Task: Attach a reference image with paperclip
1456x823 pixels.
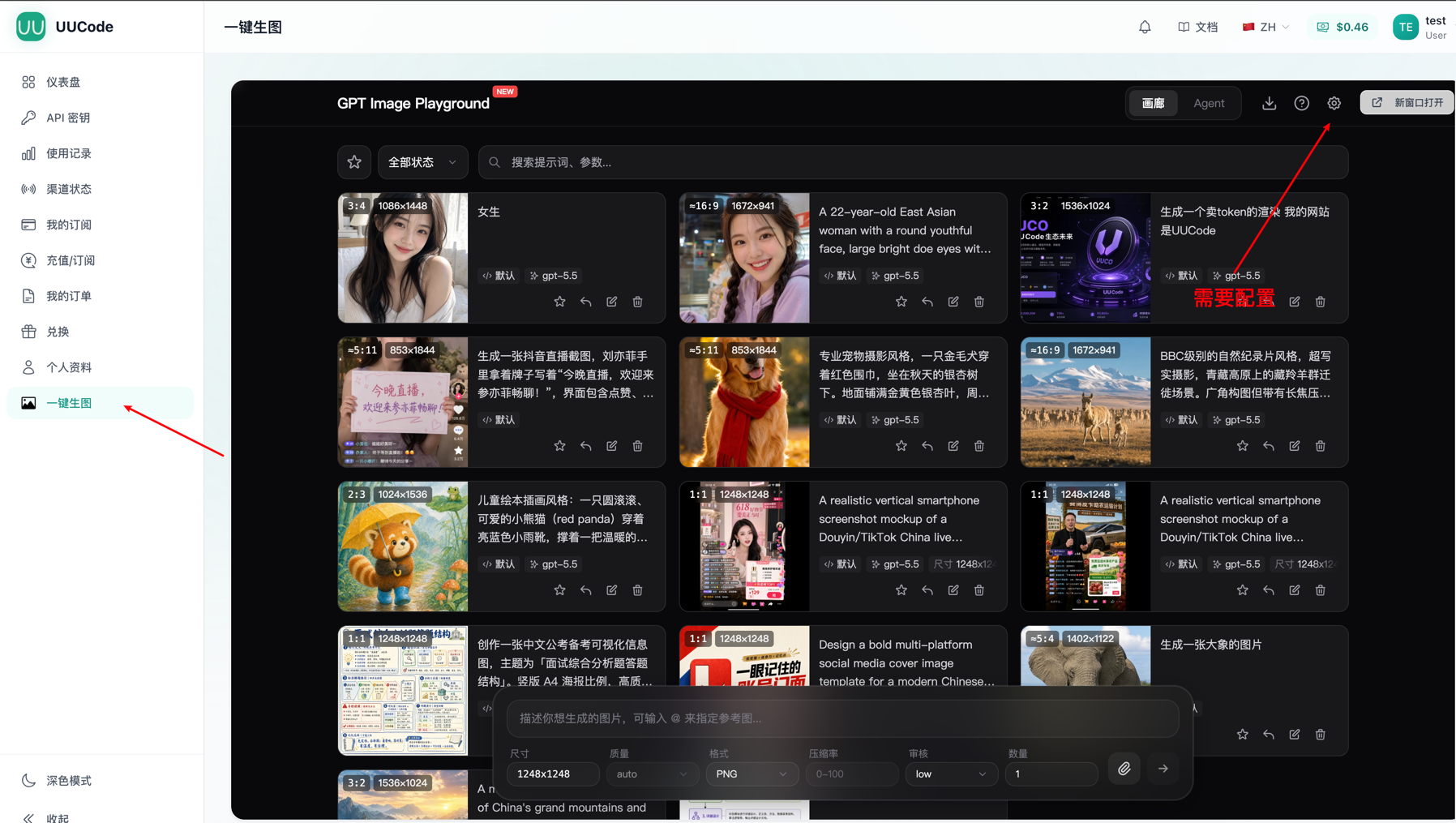Action: (1124, 769)
